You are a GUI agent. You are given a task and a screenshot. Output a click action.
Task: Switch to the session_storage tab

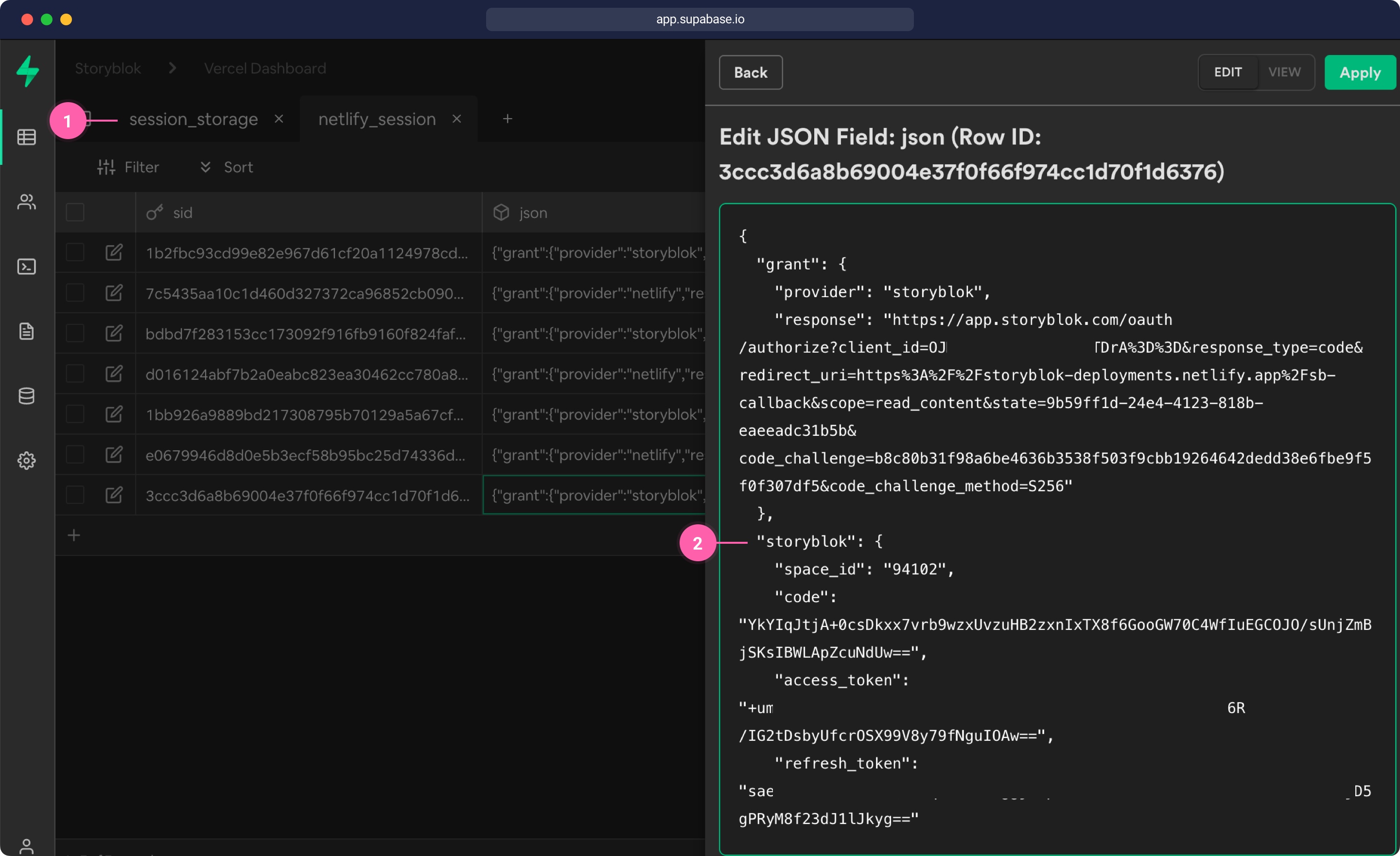tap(193, 119)
